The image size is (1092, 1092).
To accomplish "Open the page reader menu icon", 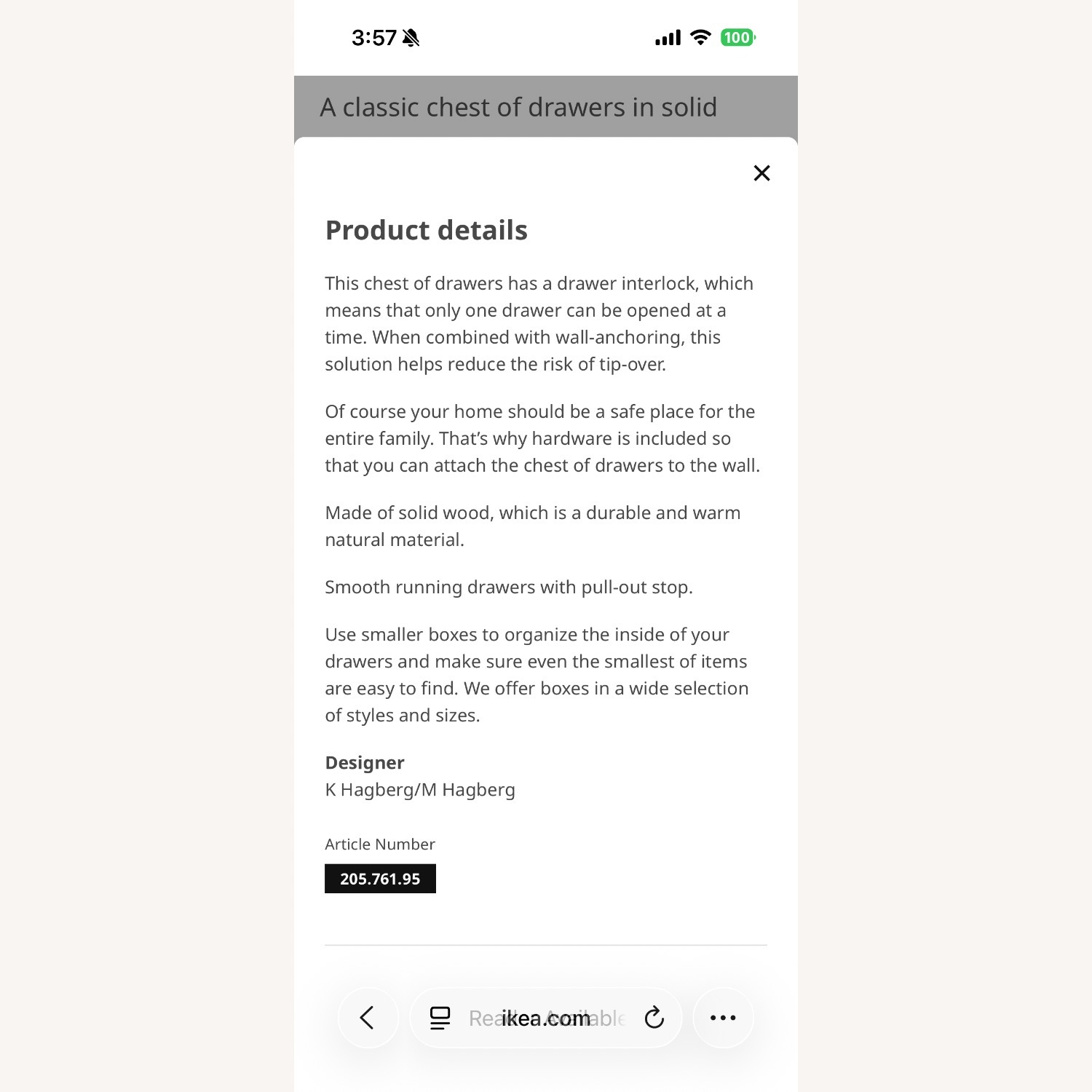I will click(440, 1018).
